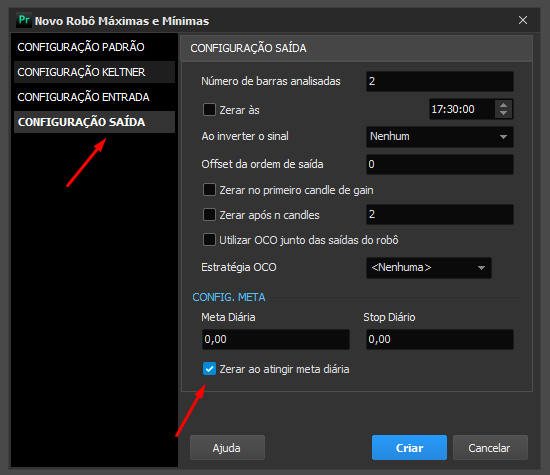550x475 pixels.
Task: Decrease the Zerar às time with down arrow
Action: pos(504,113)
